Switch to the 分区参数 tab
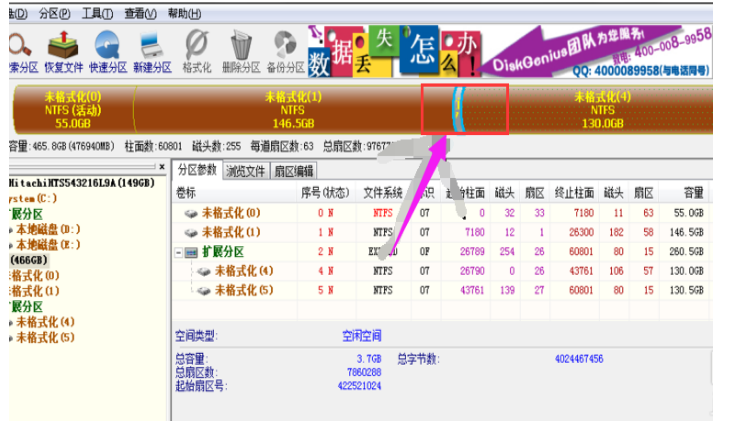This screenshot has width=733, height=421. [x=197, y=170]
